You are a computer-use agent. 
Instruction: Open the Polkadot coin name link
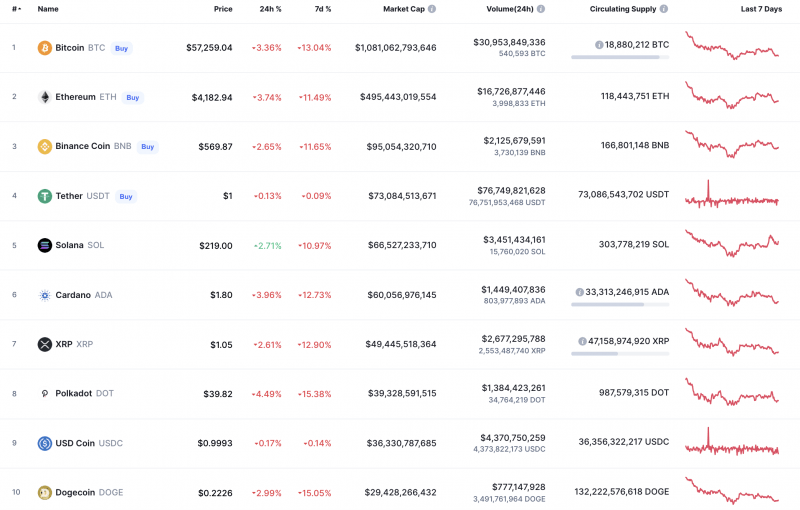tap(73, 394)
